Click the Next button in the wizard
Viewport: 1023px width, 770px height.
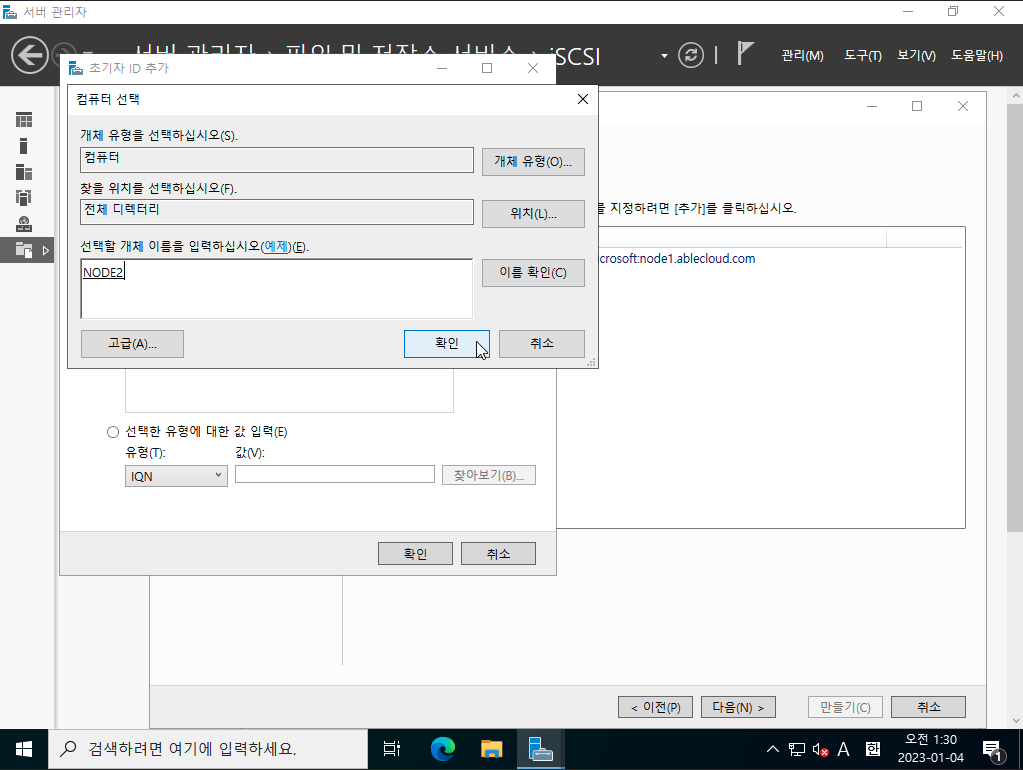(x=738, y=707)
